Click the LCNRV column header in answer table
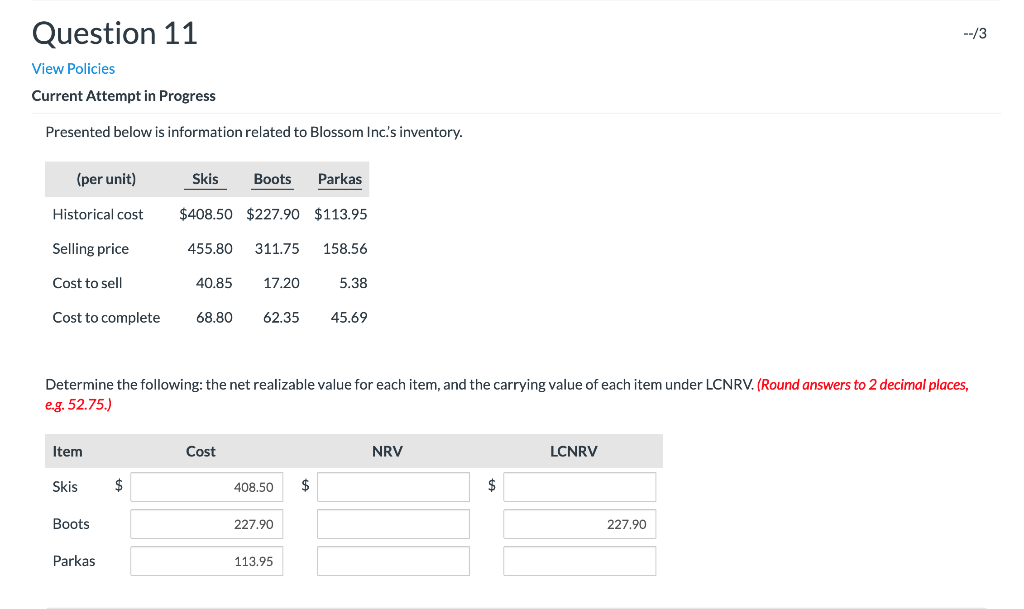The width and height of the screenshot is (1024, 609). click(573, 451)
